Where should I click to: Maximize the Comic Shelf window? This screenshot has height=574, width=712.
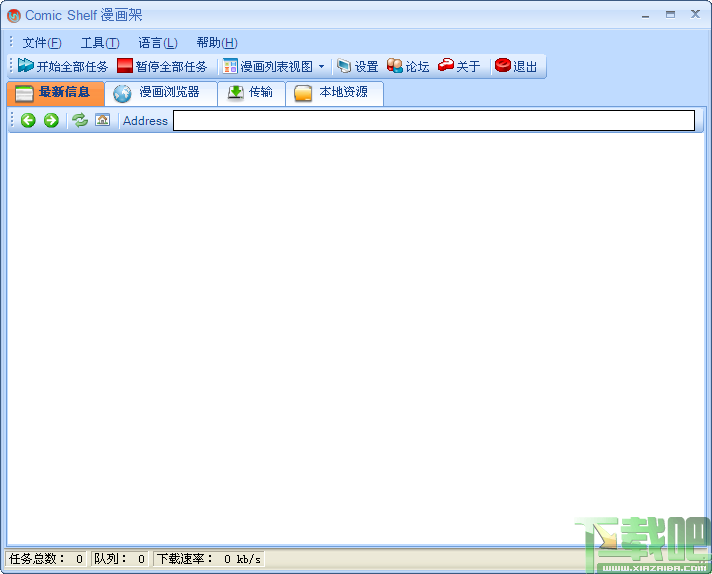[x=670, y=15]
